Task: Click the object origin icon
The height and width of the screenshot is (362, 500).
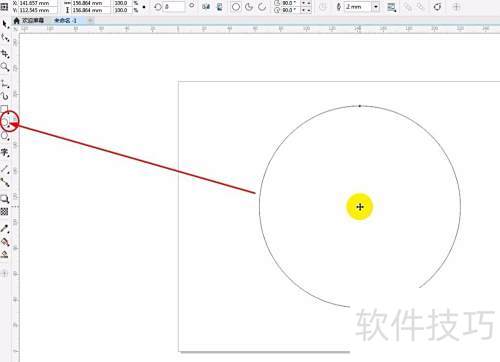Action: click(x=4, y=6)
